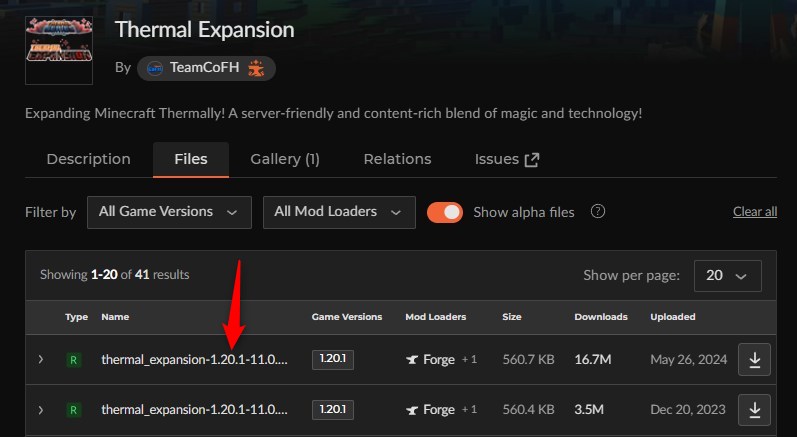Show the +1 extra mod loaders in the 16.7M row

pos(469,360)
